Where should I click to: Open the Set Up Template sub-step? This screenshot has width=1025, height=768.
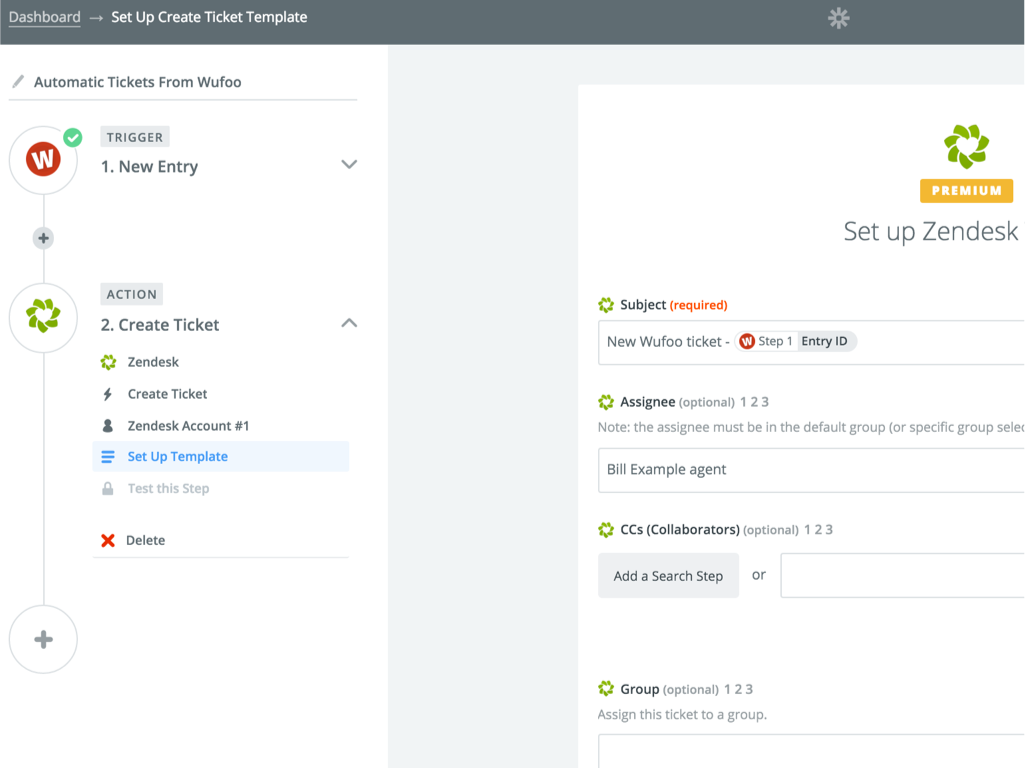[177, 457]
